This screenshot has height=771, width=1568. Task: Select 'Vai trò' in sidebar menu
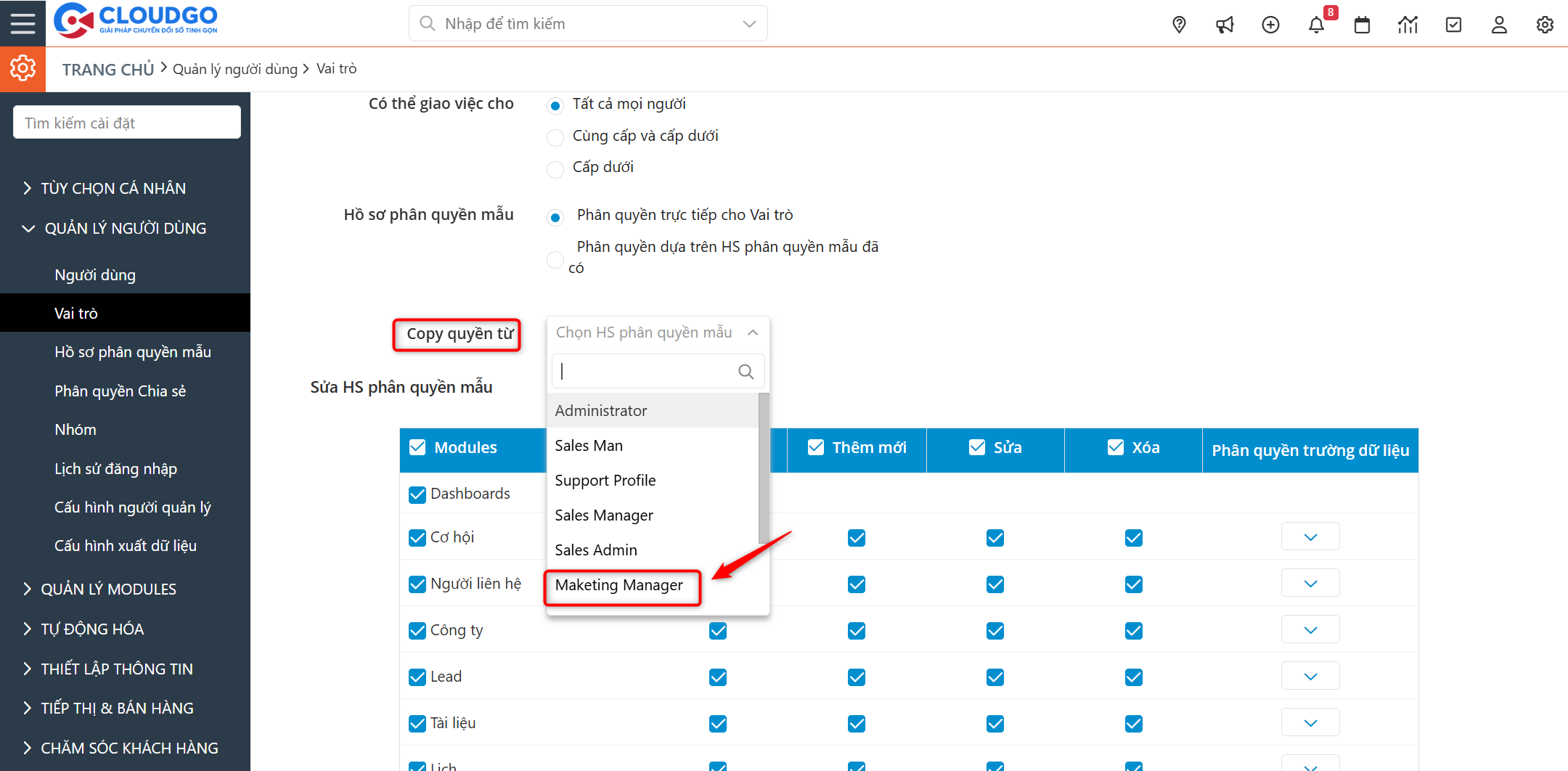(x=77, y=312)
